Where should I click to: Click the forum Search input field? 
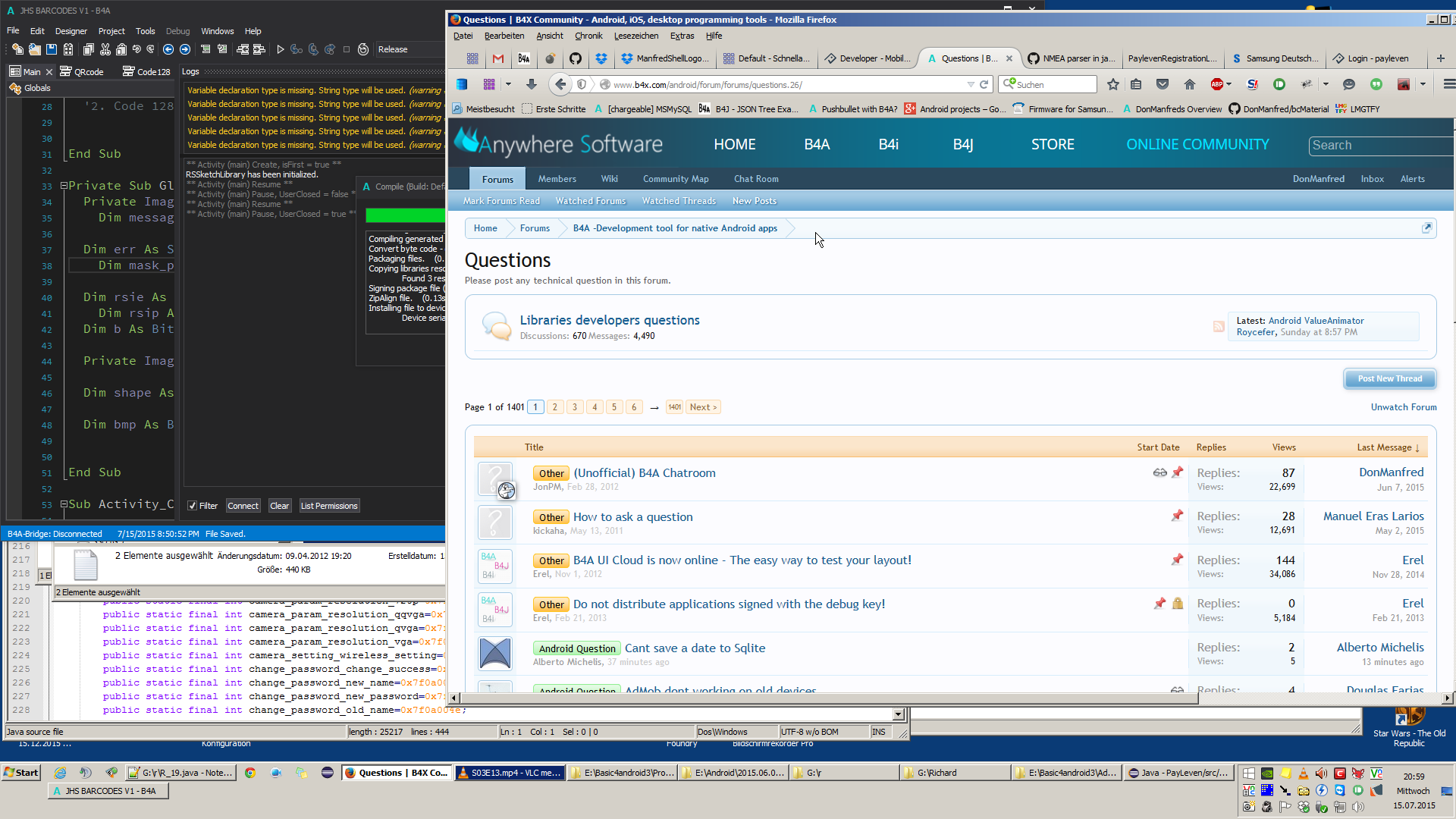[x=1380, y=145]
